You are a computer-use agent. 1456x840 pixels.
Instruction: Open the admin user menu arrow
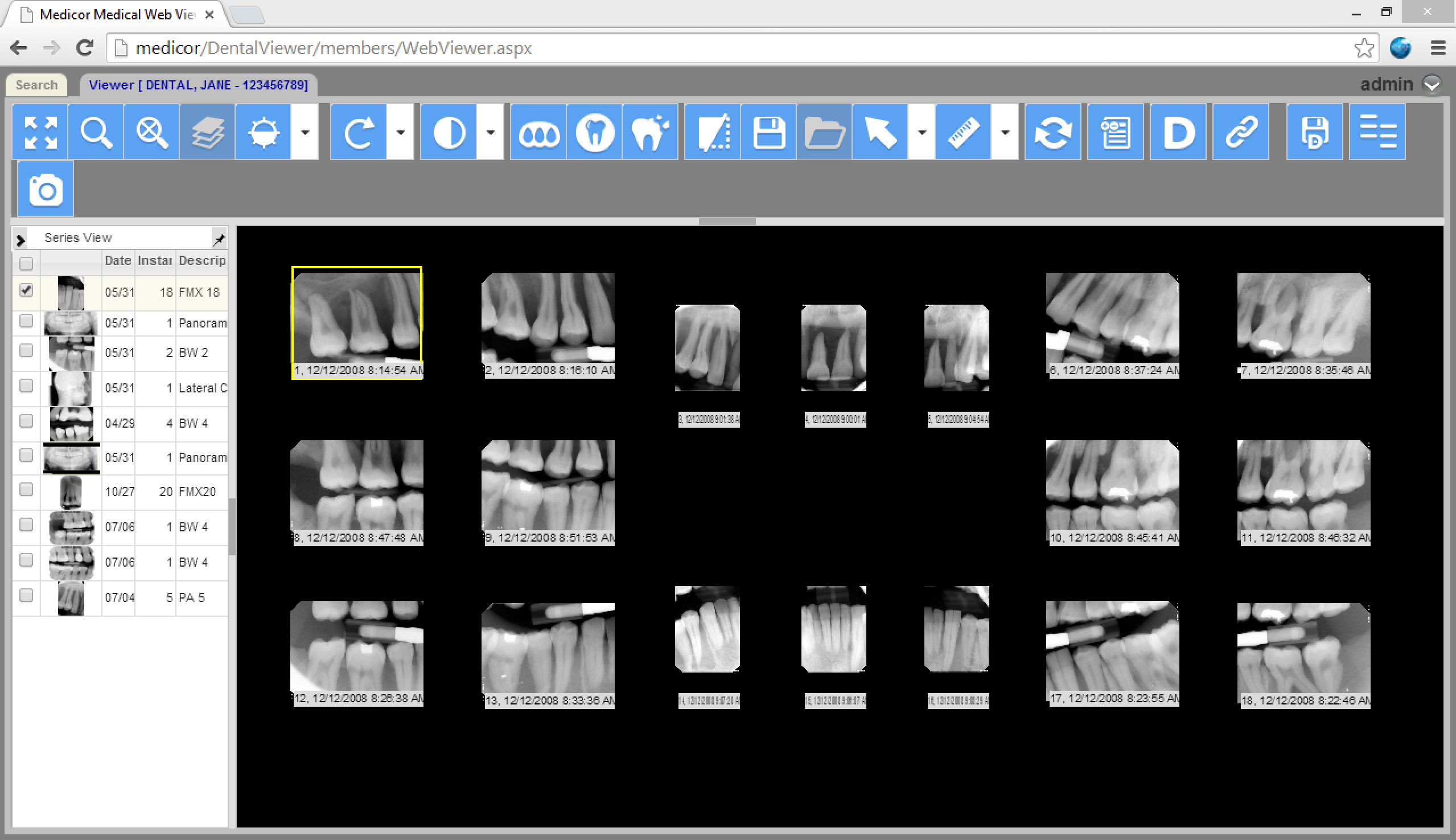1432,84
